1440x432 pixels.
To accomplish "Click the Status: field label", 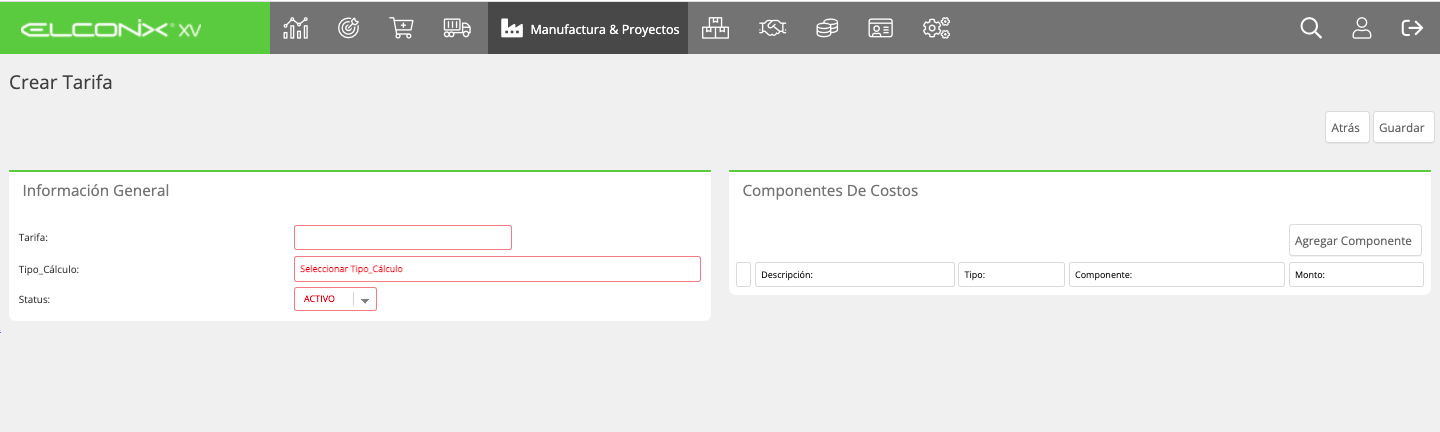I will coord(34,299).
